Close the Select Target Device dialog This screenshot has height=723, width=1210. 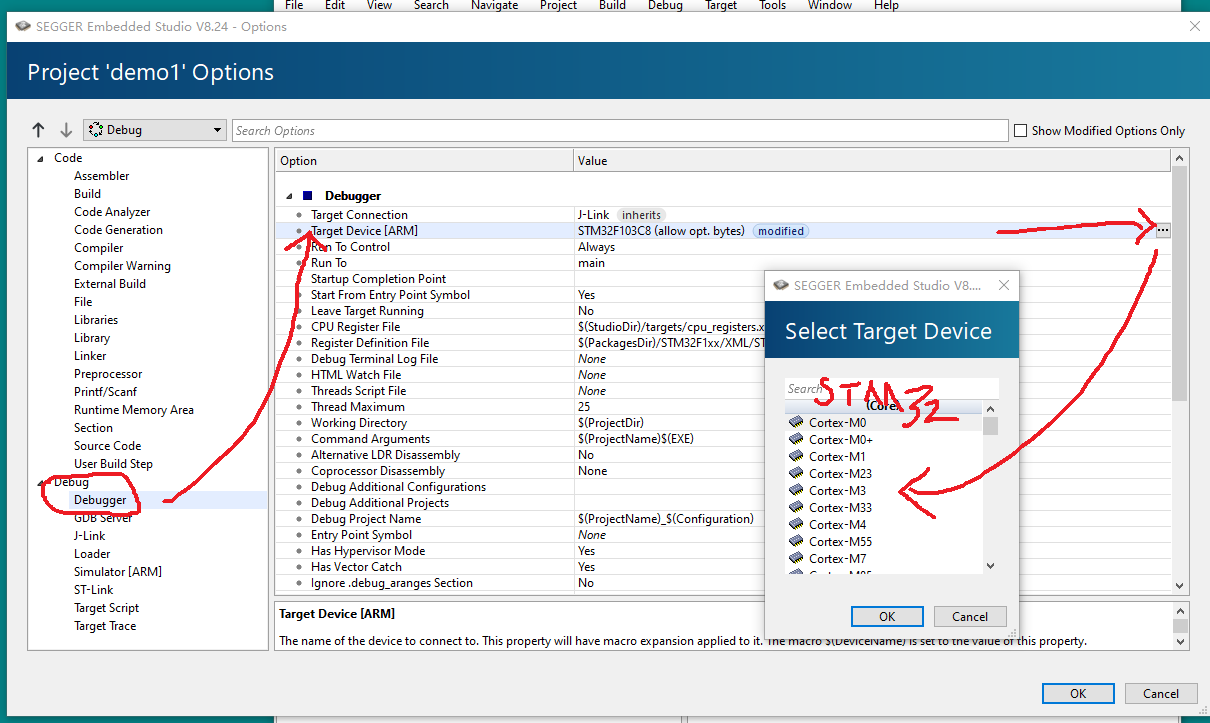(1004, 285)
